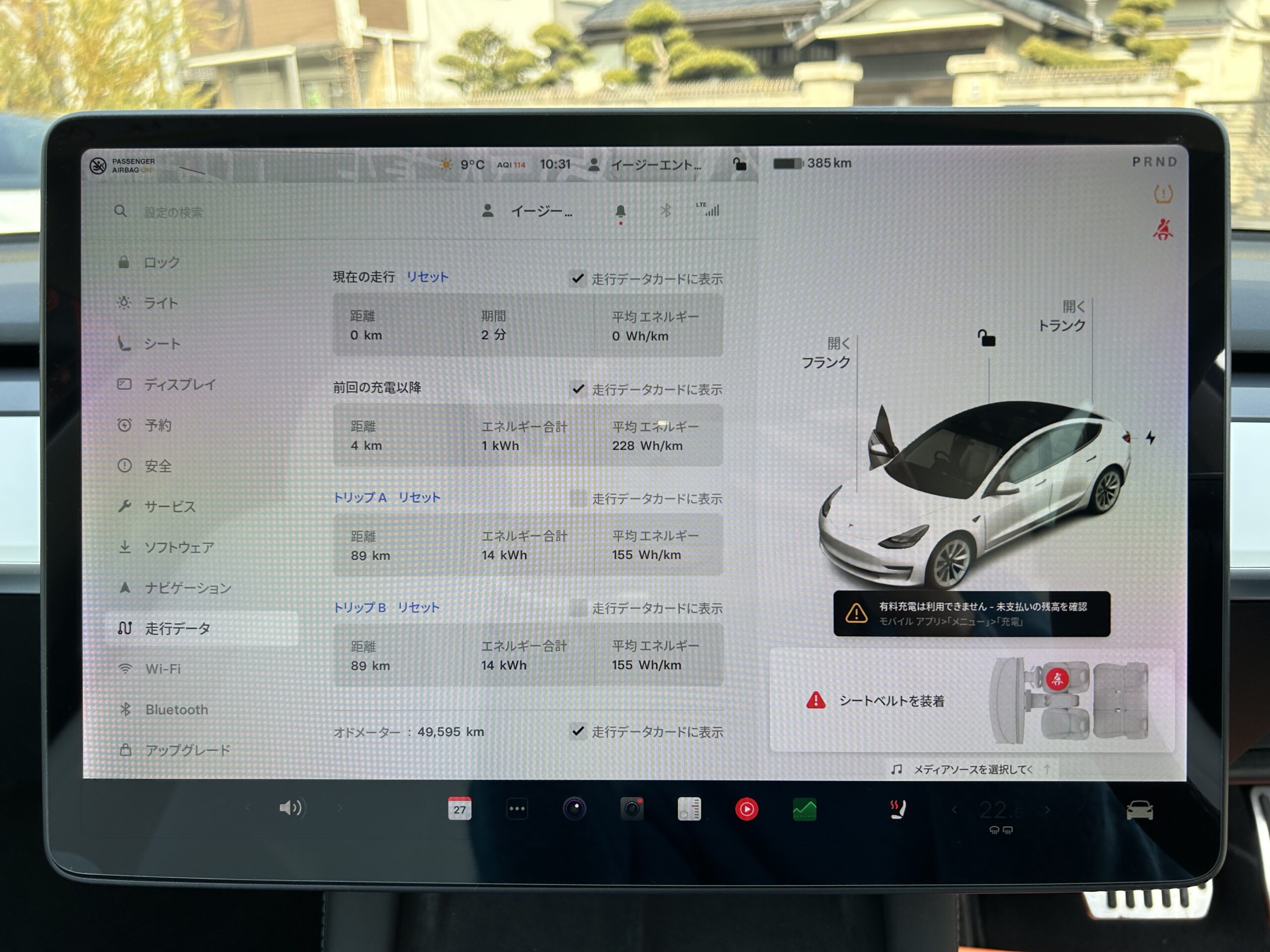Tap the tire pressure warning icon
Image resolution: width=1270 pixels, height=952 pixels.
(x=1163, y=194)
